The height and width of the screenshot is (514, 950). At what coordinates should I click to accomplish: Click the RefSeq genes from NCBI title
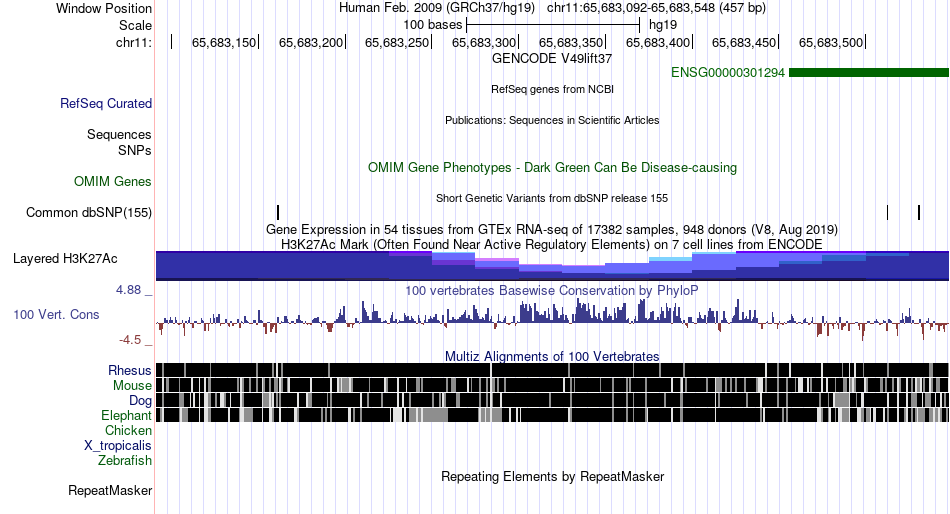(552, 89)
